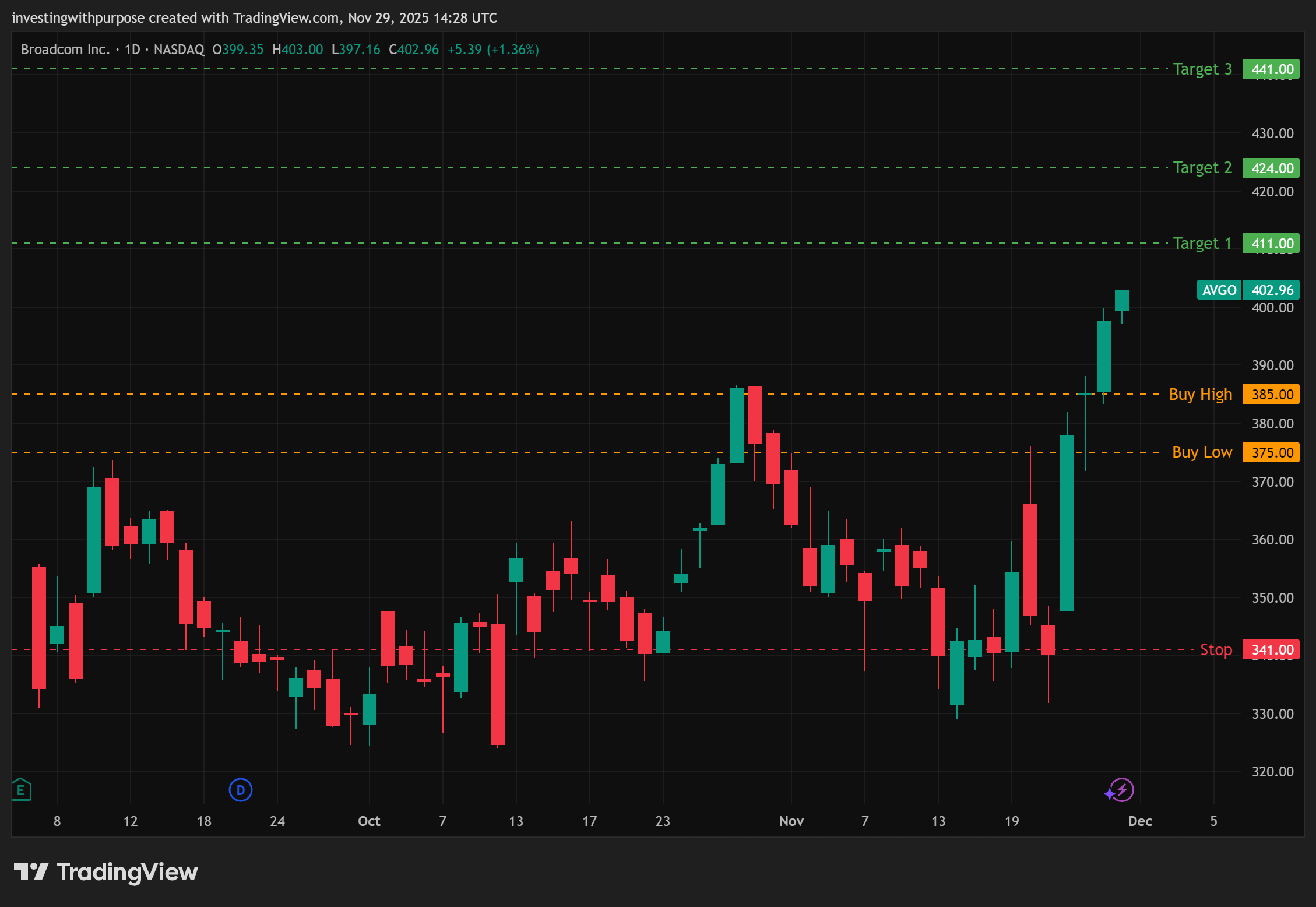Click the 1D interval label
Screen dimensions: 1316x907
132,50
